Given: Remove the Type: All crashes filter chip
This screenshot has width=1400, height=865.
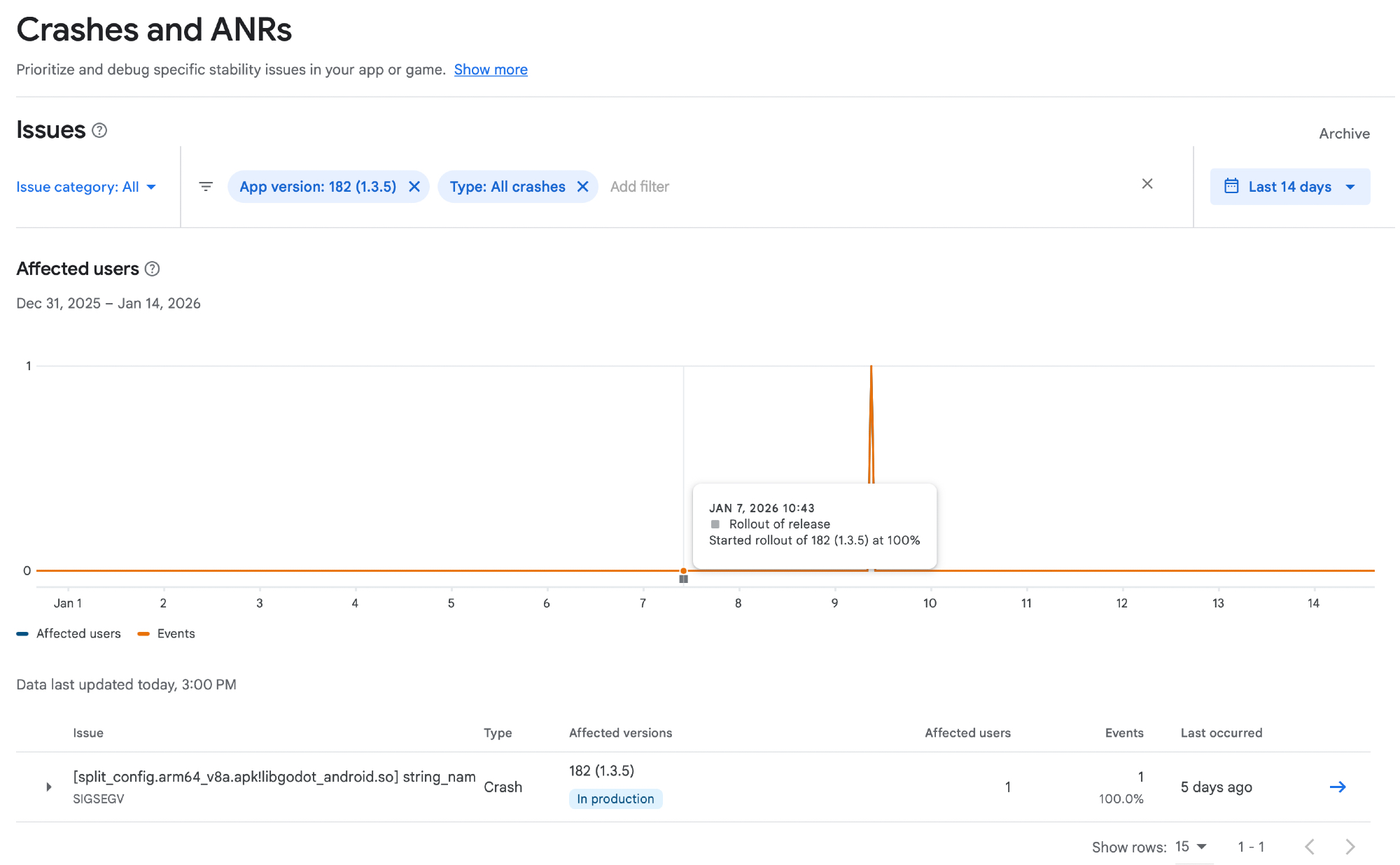Looking at the screenshot, I should pos(582,187).
